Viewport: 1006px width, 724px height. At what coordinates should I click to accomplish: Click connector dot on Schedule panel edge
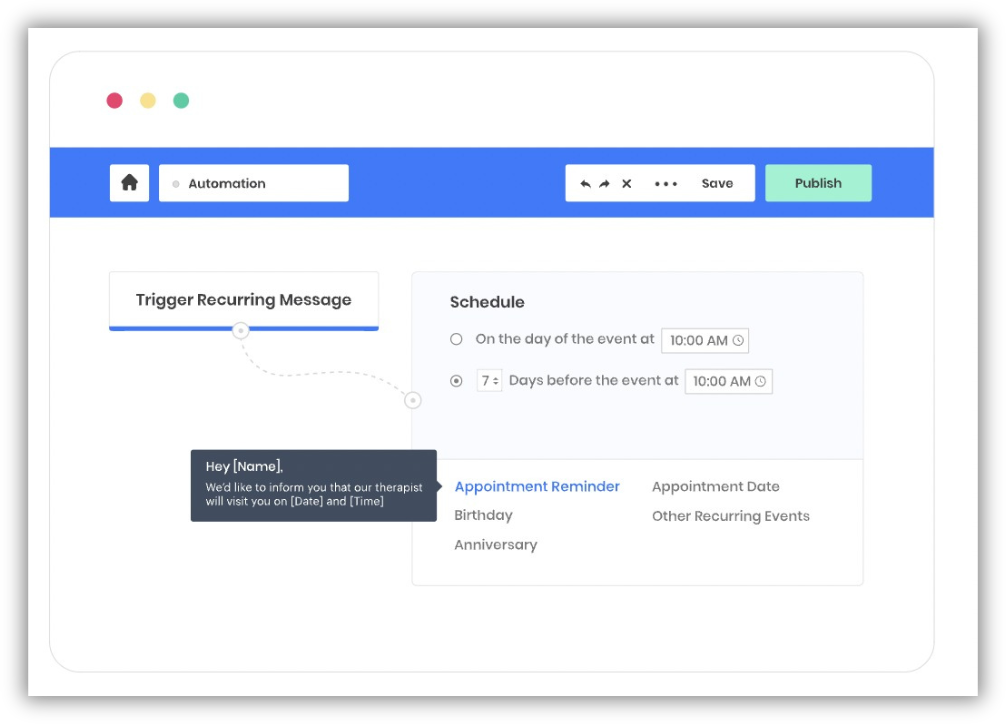(x=413, y=401)
